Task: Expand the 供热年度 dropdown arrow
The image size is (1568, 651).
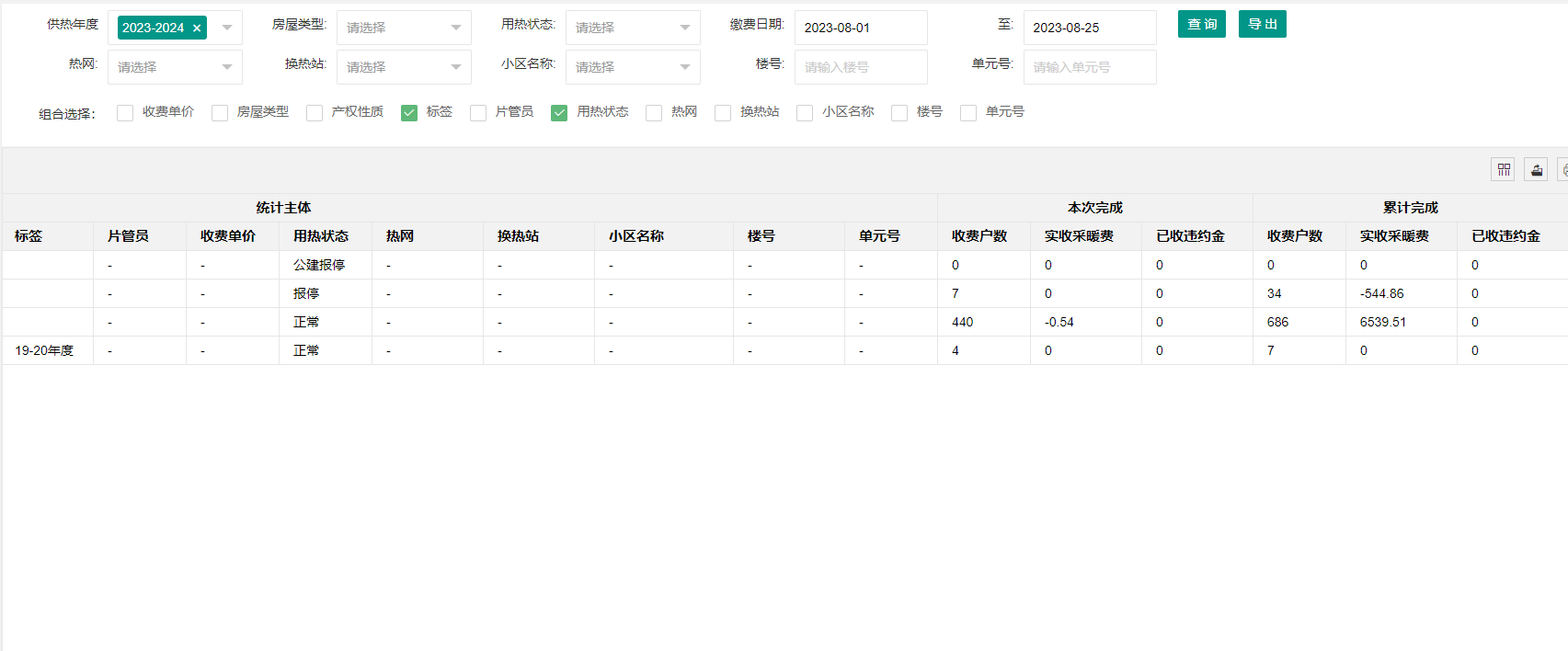Action: point(227,28)
